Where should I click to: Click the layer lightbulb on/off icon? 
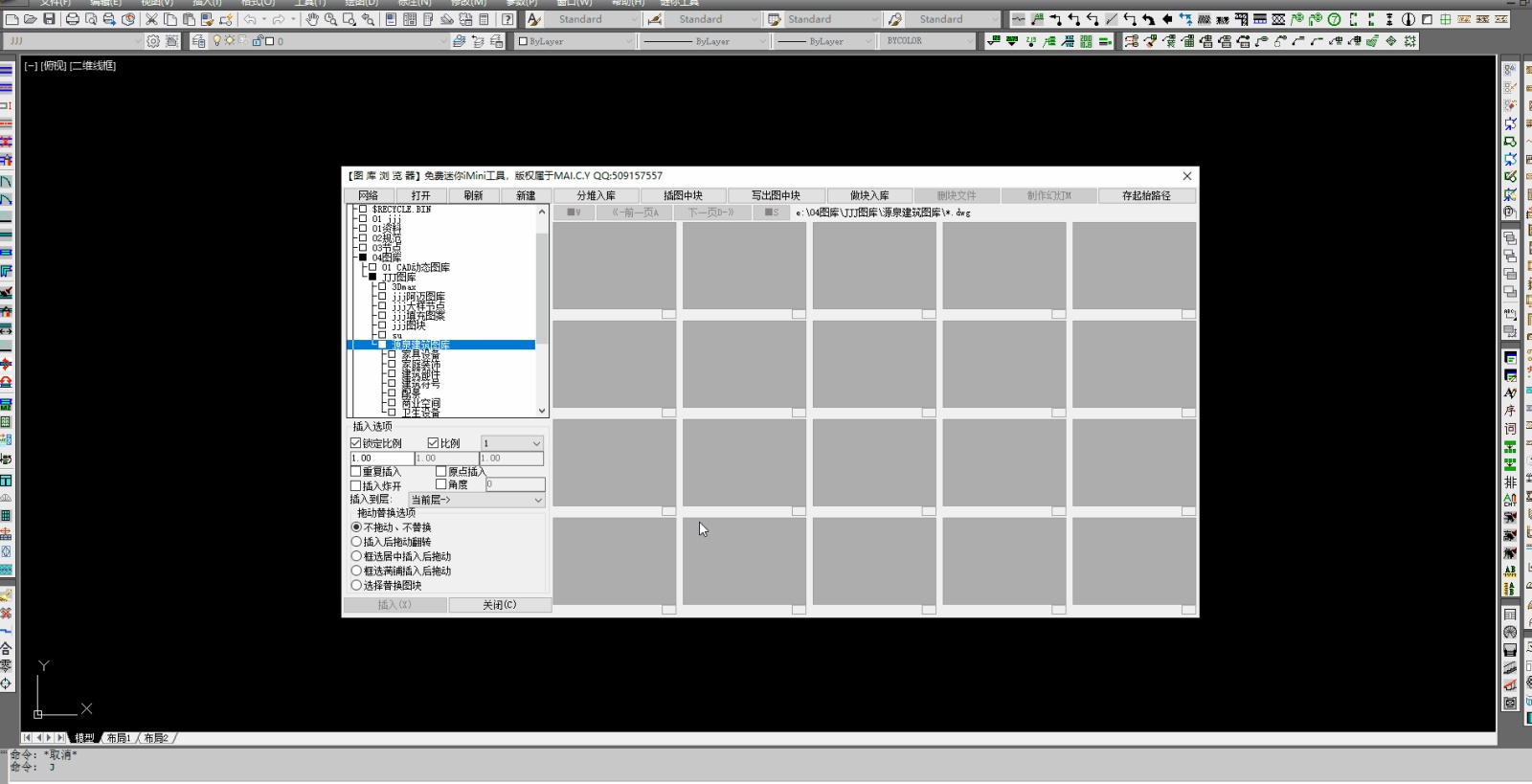(x=217, y=40)
